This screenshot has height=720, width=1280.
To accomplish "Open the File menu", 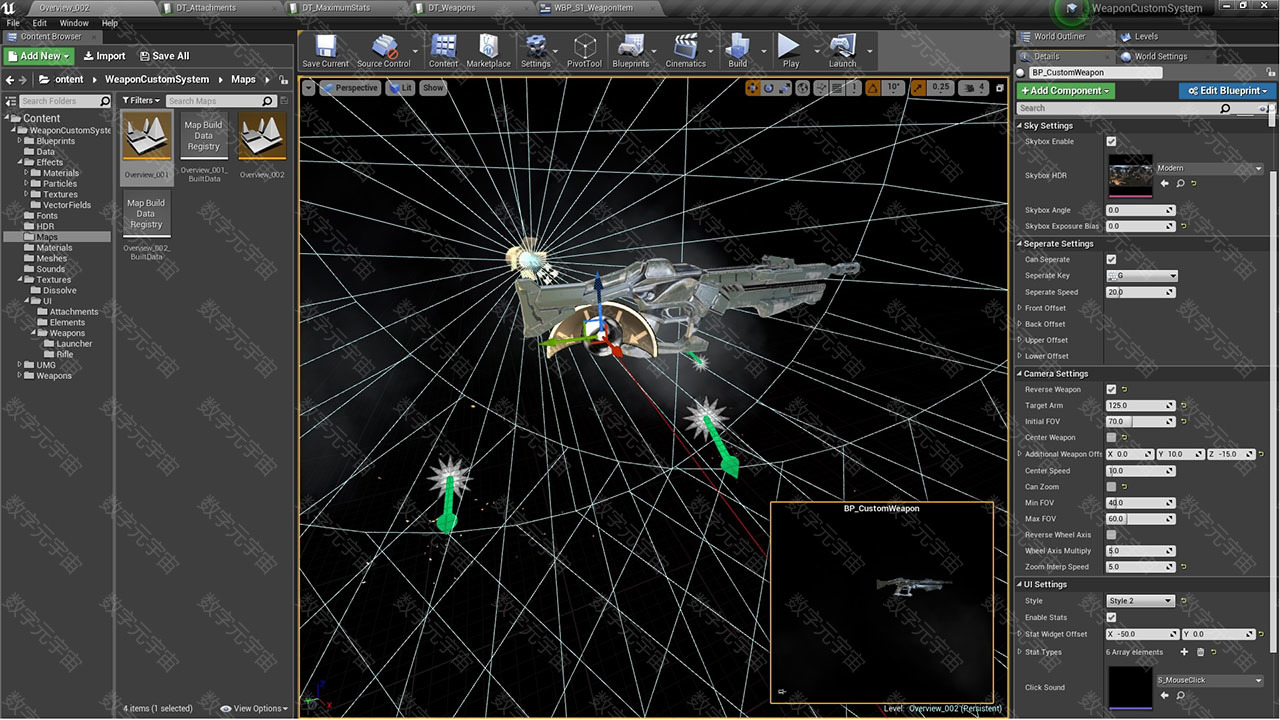I will click(13, 23).
